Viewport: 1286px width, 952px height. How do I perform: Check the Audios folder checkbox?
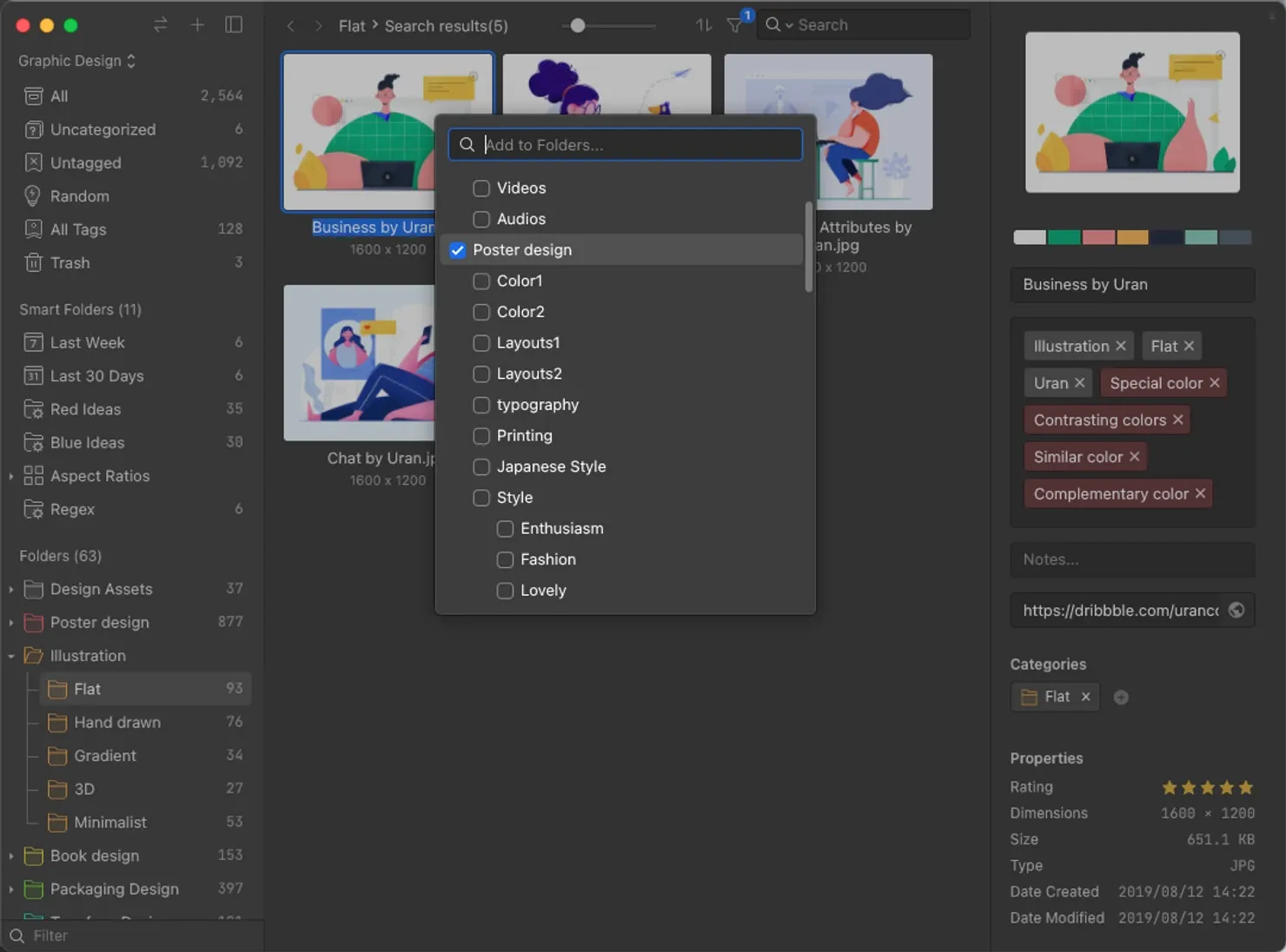coord(481,219)
